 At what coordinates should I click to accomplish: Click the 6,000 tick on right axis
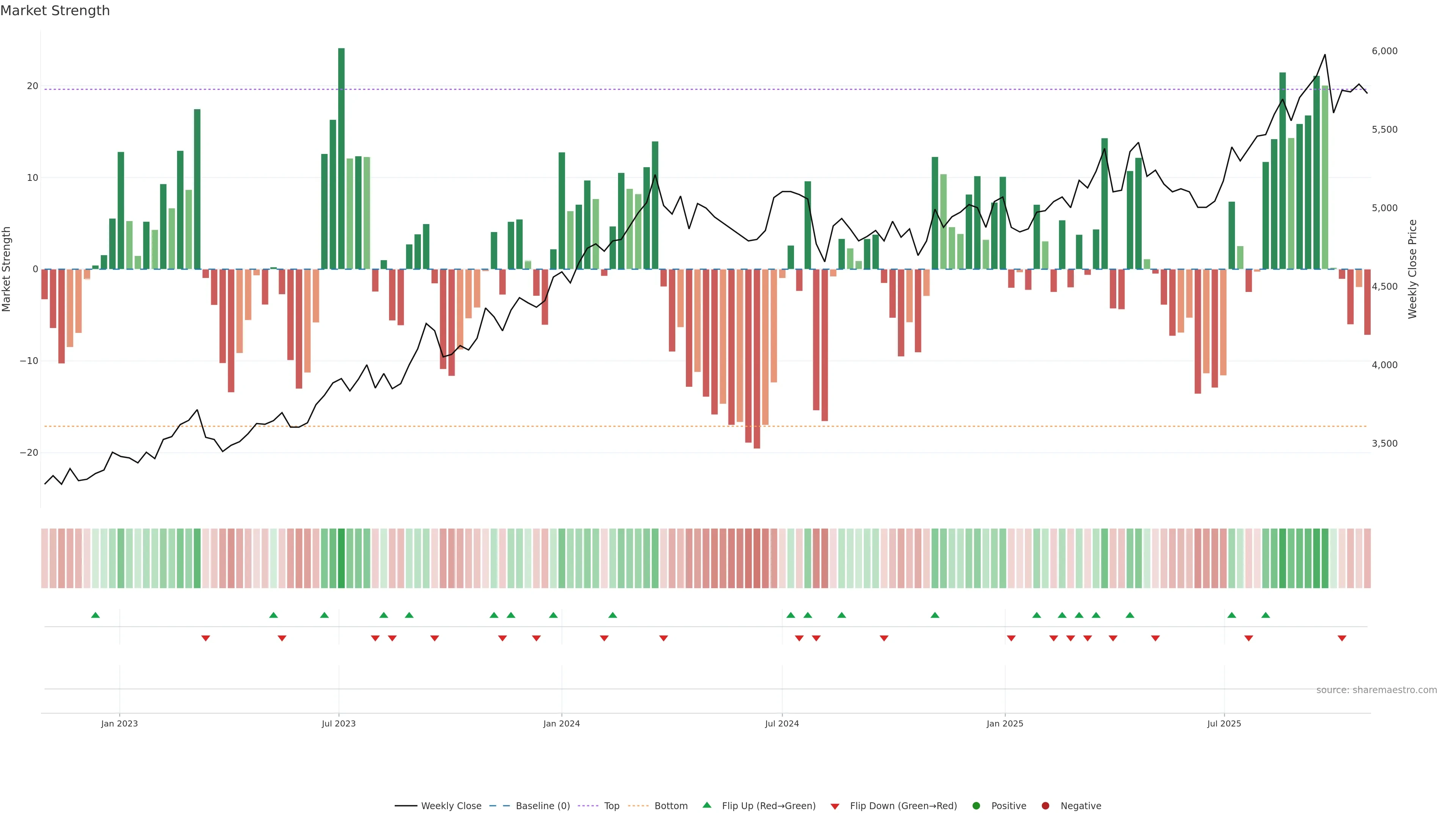[x=1384, y=51]
